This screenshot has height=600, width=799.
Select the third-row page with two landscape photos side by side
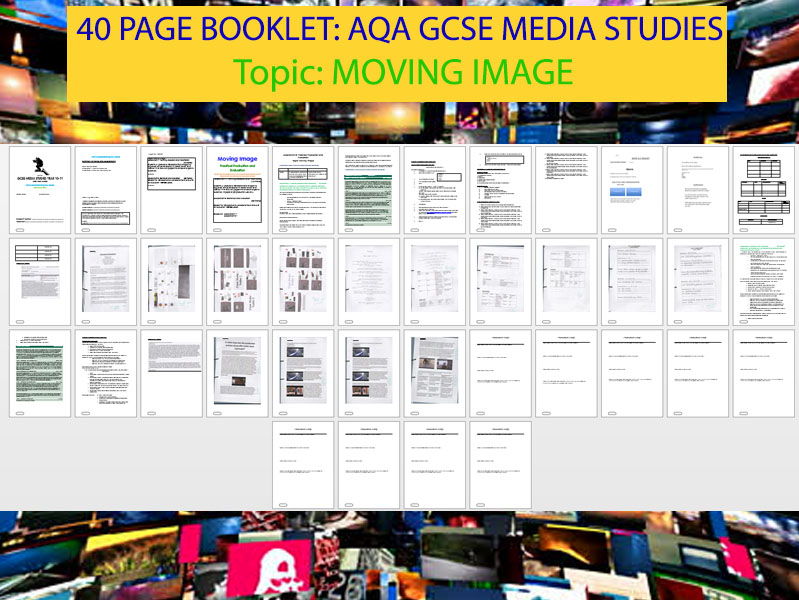click(435, 373)
